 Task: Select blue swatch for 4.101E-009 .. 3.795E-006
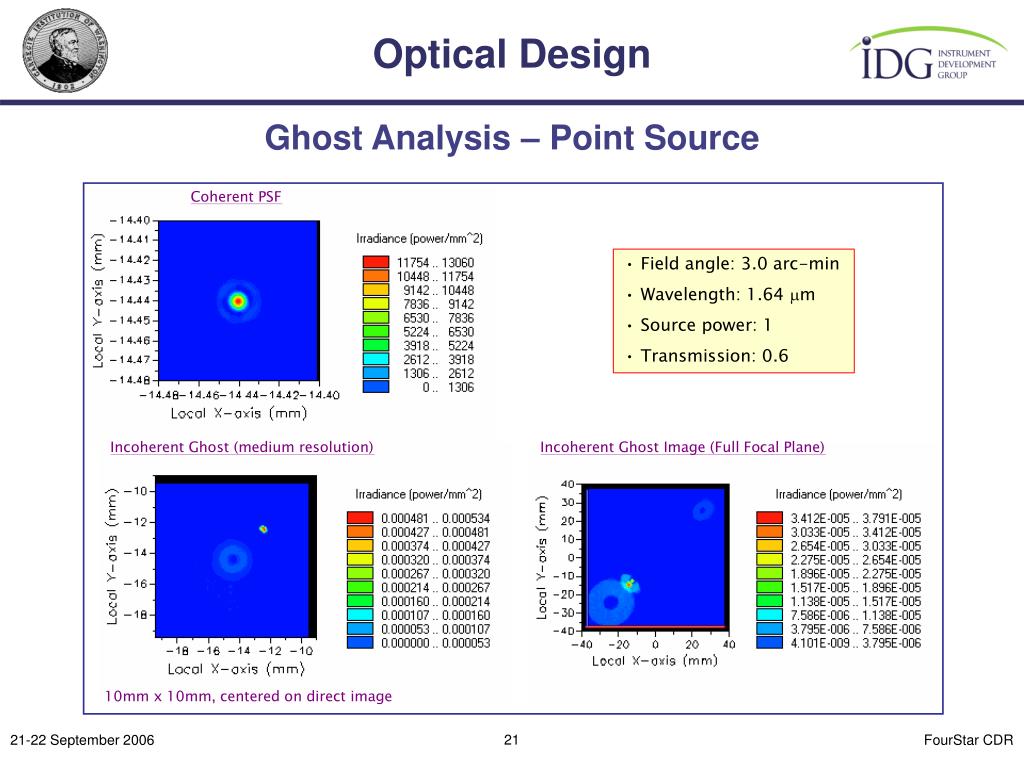769,643
